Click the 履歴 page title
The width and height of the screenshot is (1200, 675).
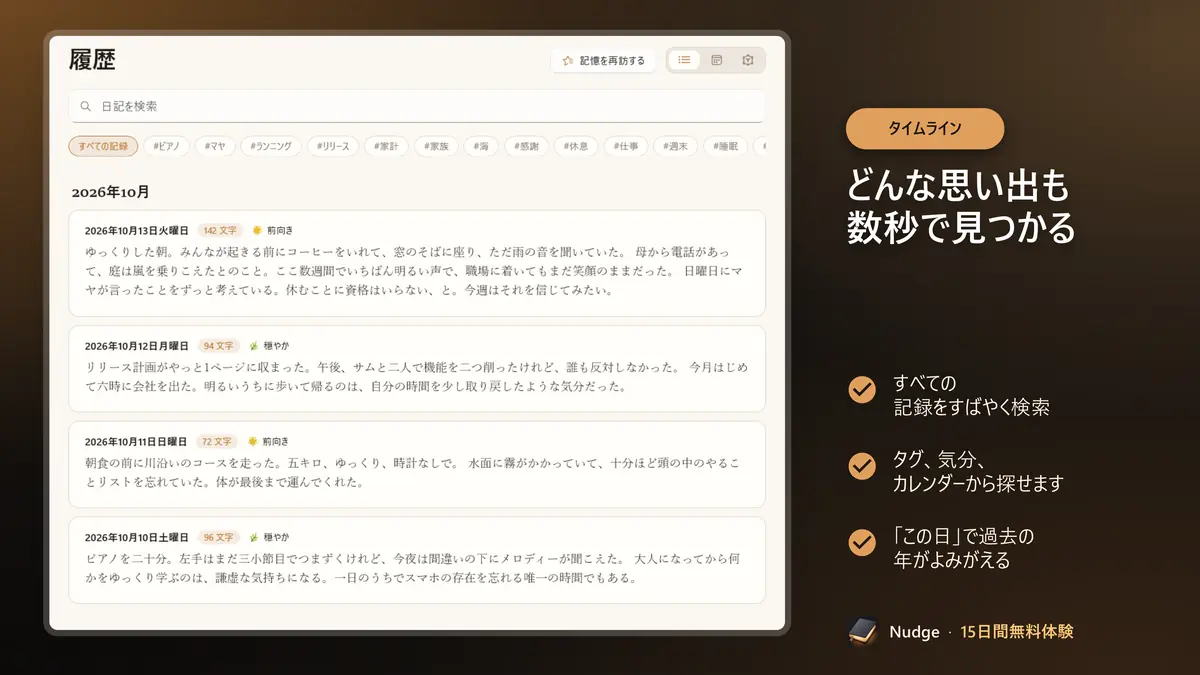(92, 60)
